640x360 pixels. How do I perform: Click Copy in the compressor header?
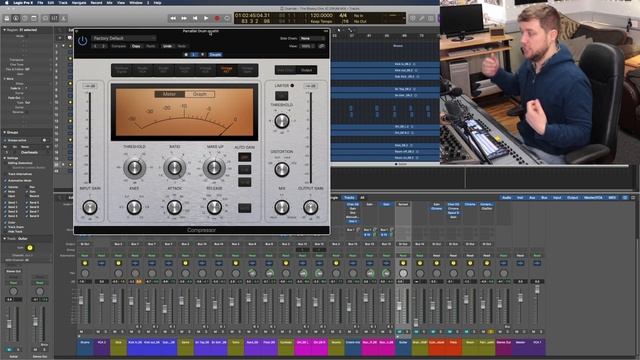click(x=136, y=46)
